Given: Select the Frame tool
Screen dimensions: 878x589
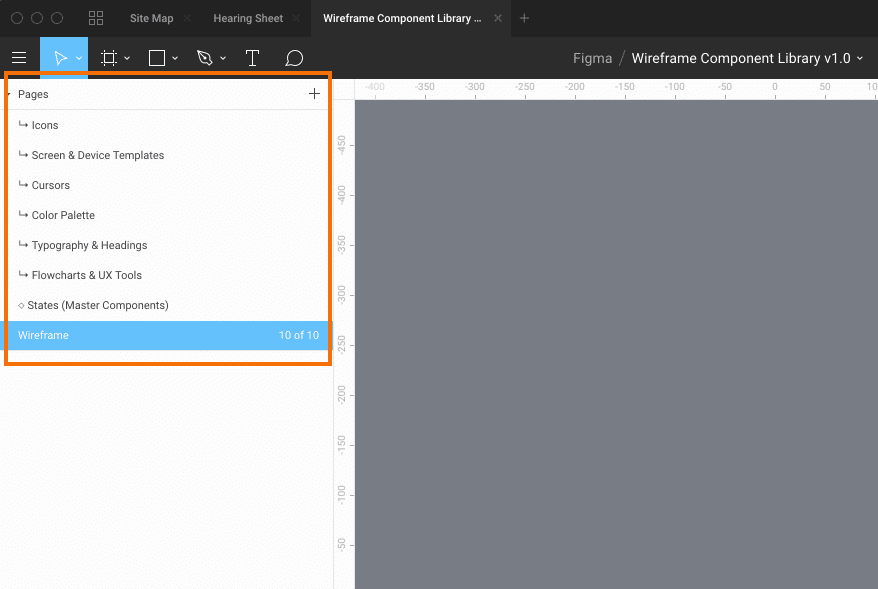Looking at the screenshot, I should [109, 58].
